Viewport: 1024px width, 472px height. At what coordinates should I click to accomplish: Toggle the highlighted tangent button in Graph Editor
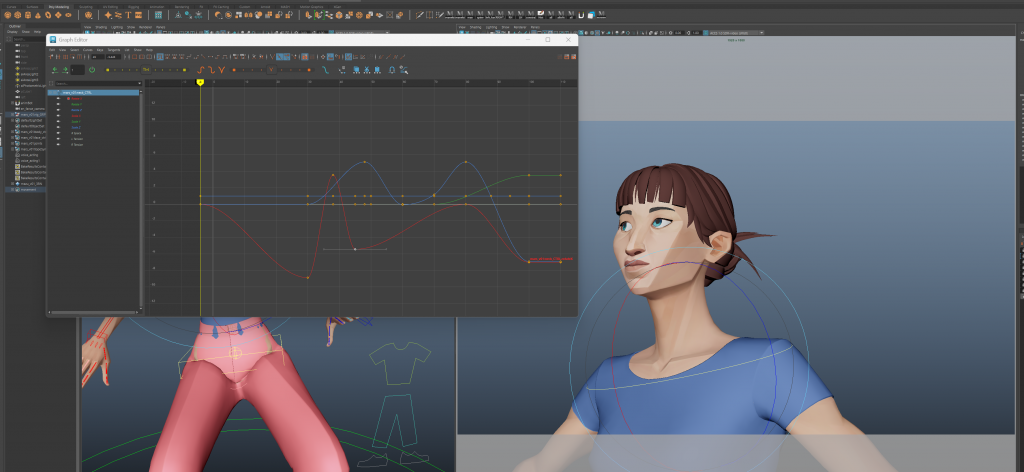(160, 57)
